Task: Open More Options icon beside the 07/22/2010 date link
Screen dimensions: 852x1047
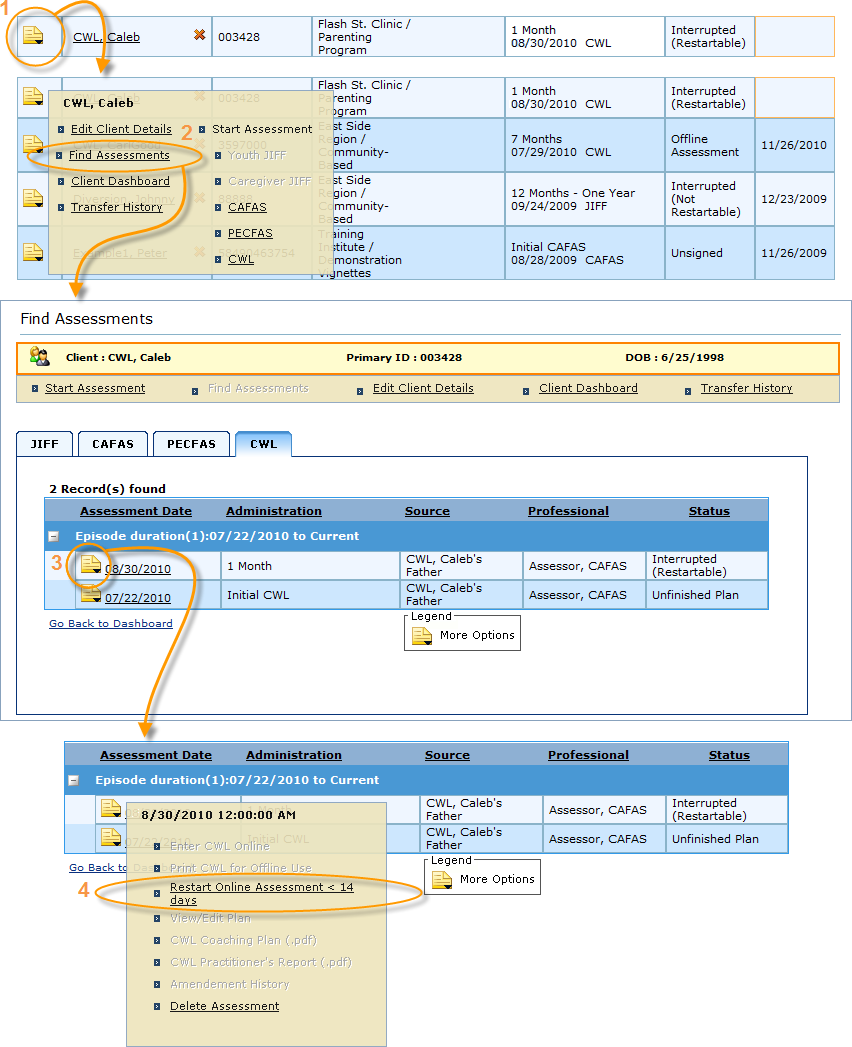Action: pyautogui.click(x=91, y=594)
